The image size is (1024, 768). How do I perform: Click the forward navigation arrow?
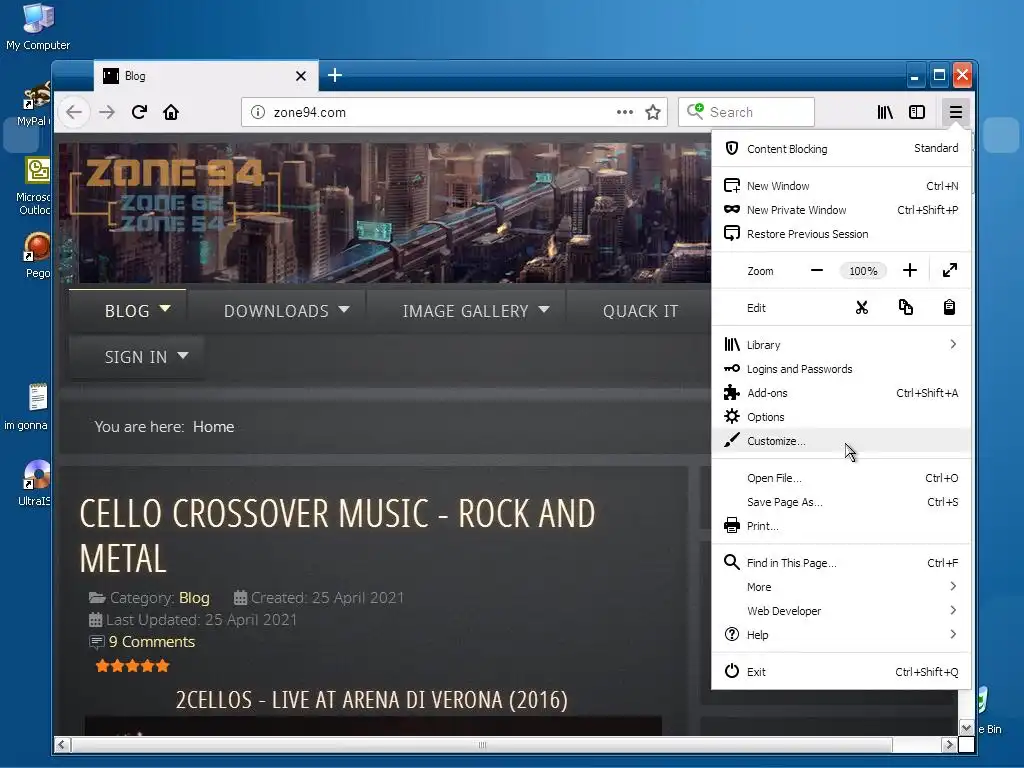click(107, 112)
